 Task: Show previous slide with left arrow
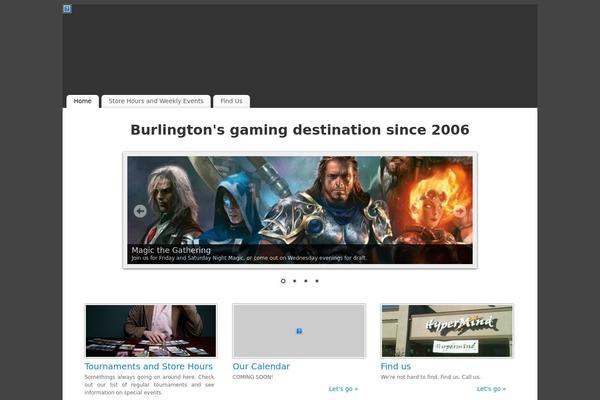tap(140, 211)
